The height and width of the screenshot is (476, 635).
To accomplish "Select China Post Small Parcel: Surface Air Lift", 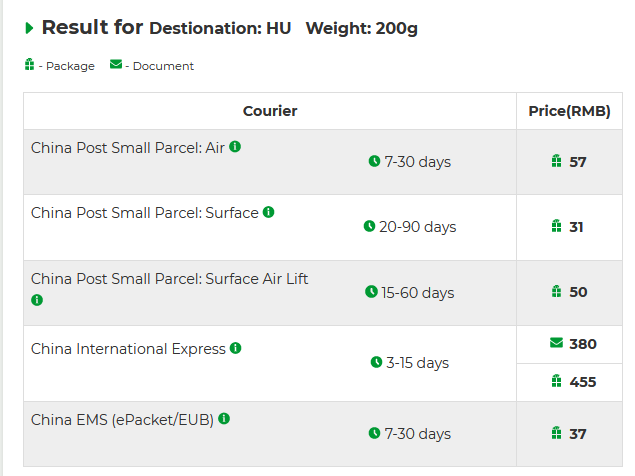I will [169, 279].
